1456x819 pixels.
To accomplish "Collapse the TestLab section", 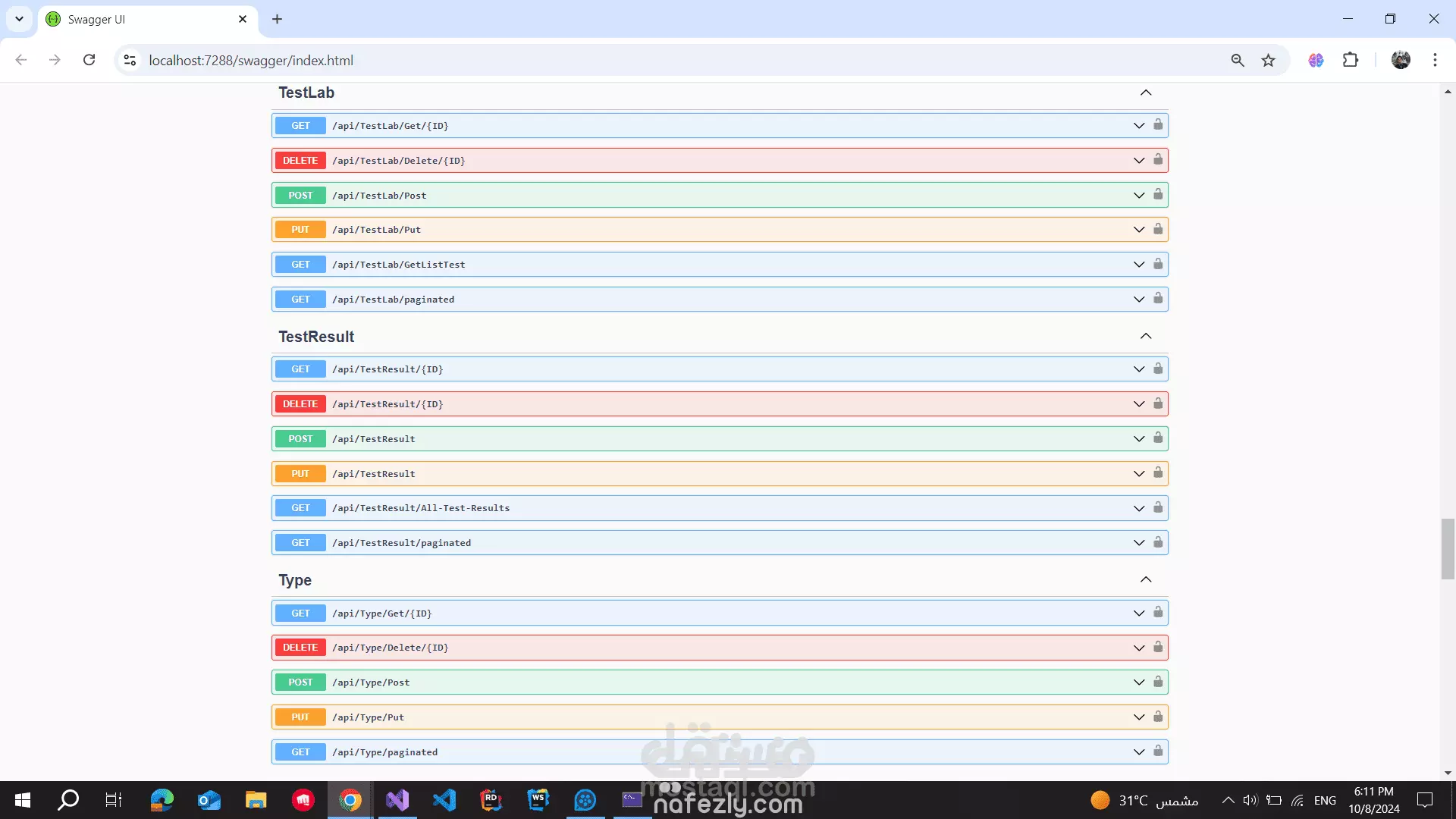I will (x=1146, y=93).
